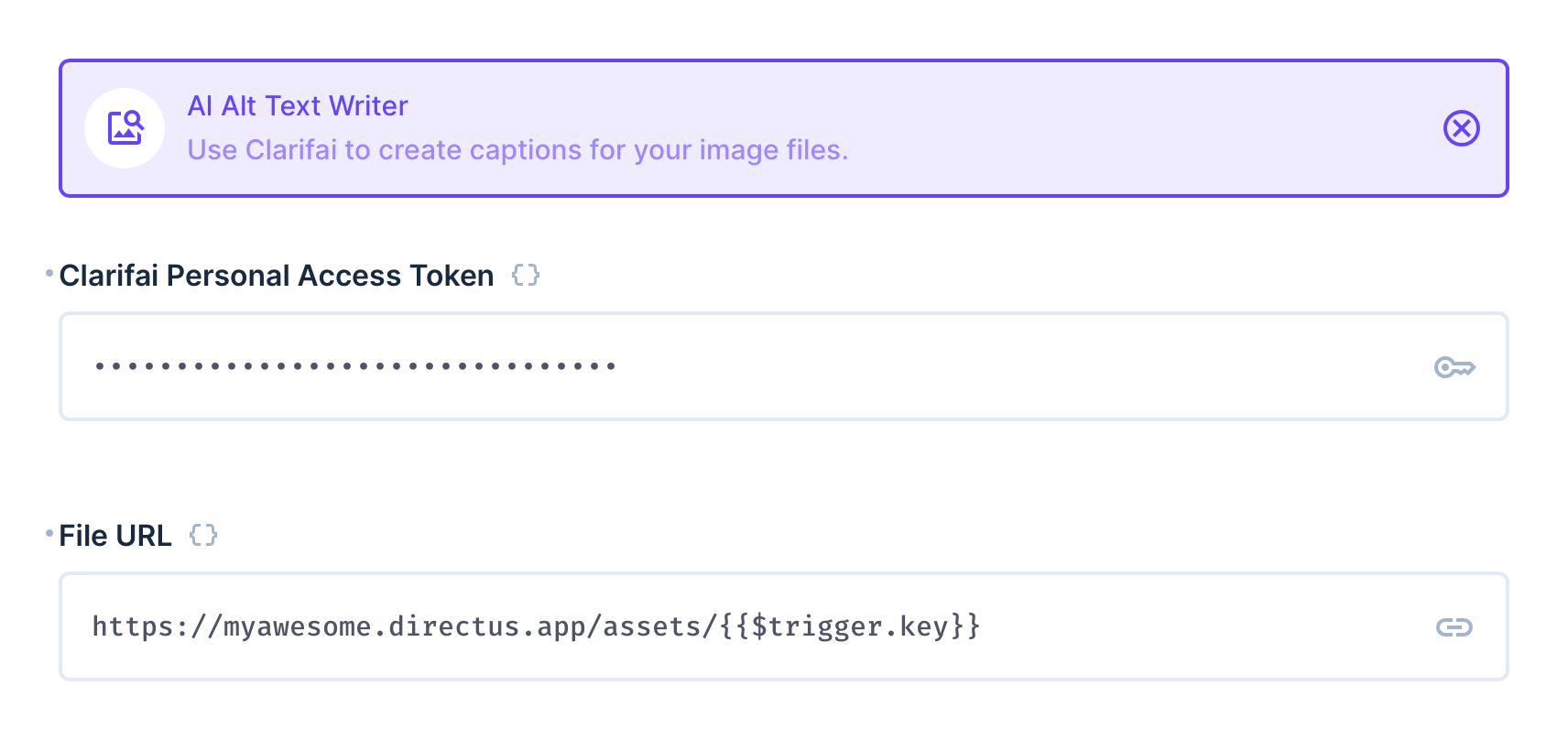Toggle raw value braces beside Clarifai Personal Access Token
Image resolution: width=1568 pixels, height=740 pixels.
(526, 275)
